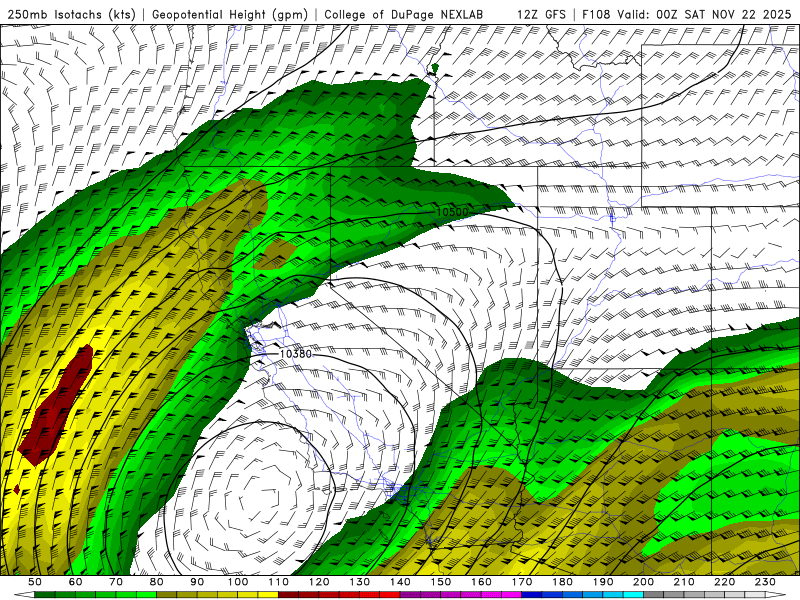Click the 10380 height contour label

[x=296, y=354]
